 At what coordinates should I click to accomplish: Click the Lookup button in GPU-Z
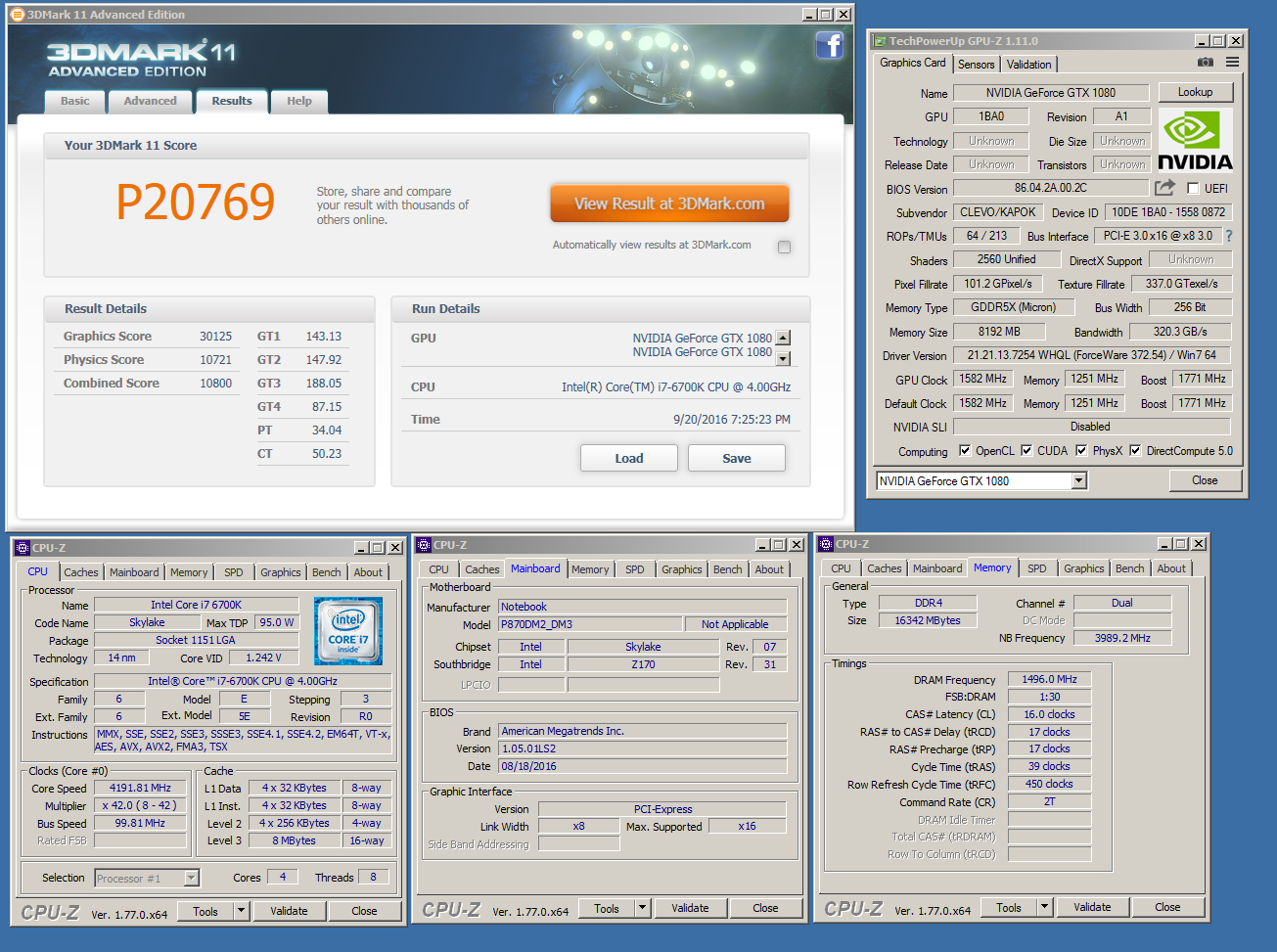tap(1195, 92)
